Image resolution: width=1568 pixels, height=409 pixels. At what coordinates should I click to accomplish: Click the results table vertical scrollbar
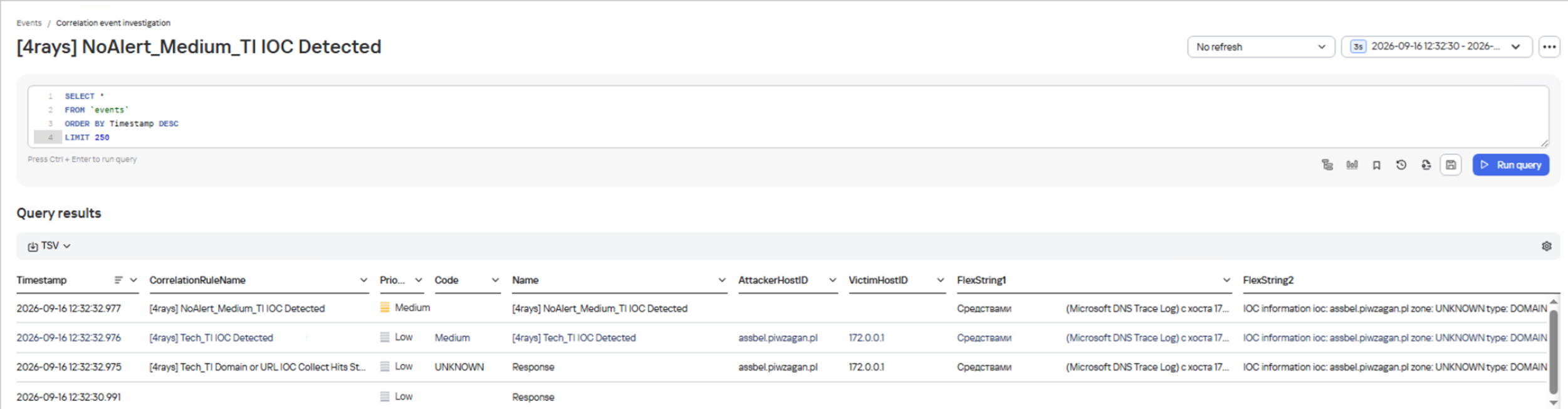1554,351
